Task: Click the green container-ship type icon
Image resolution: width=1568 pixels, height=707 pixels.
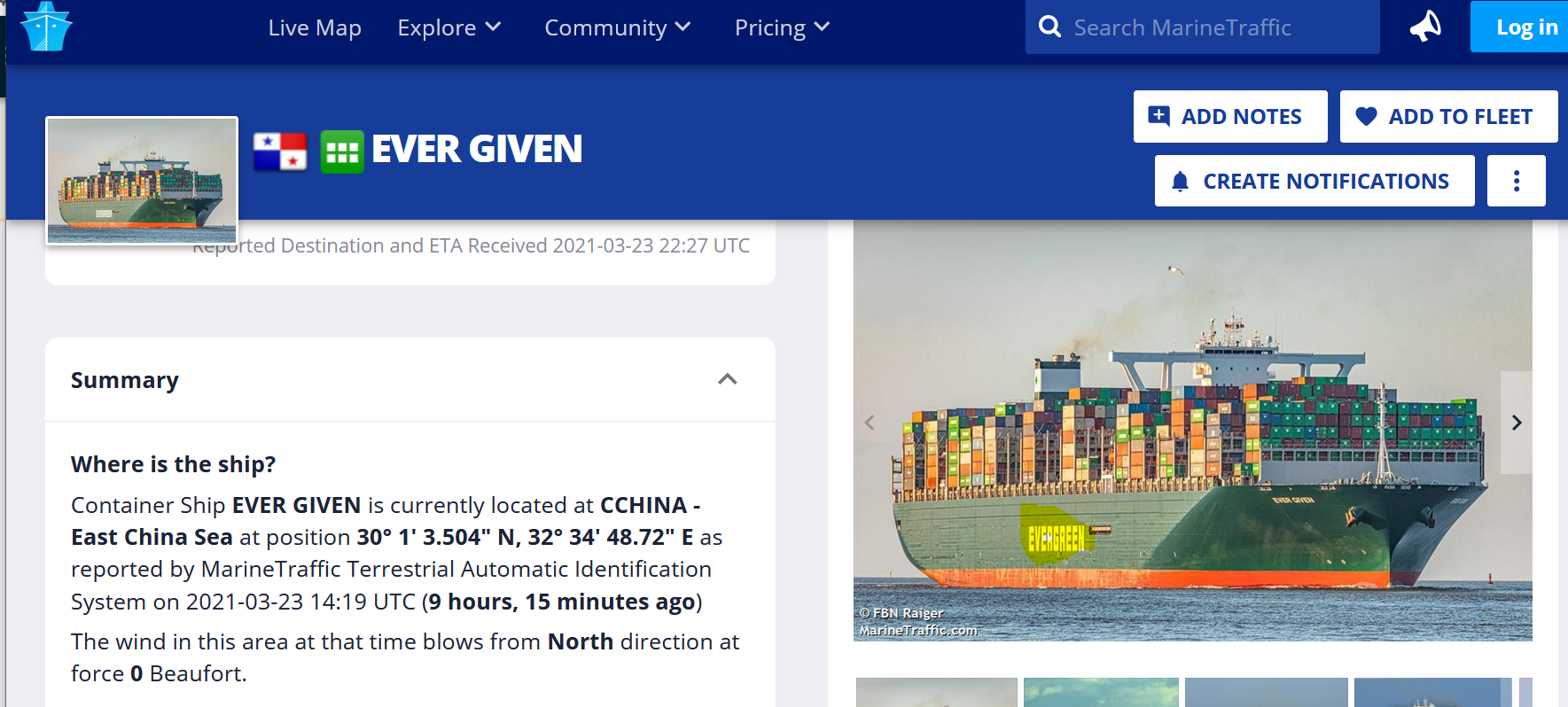Action: 342,151
